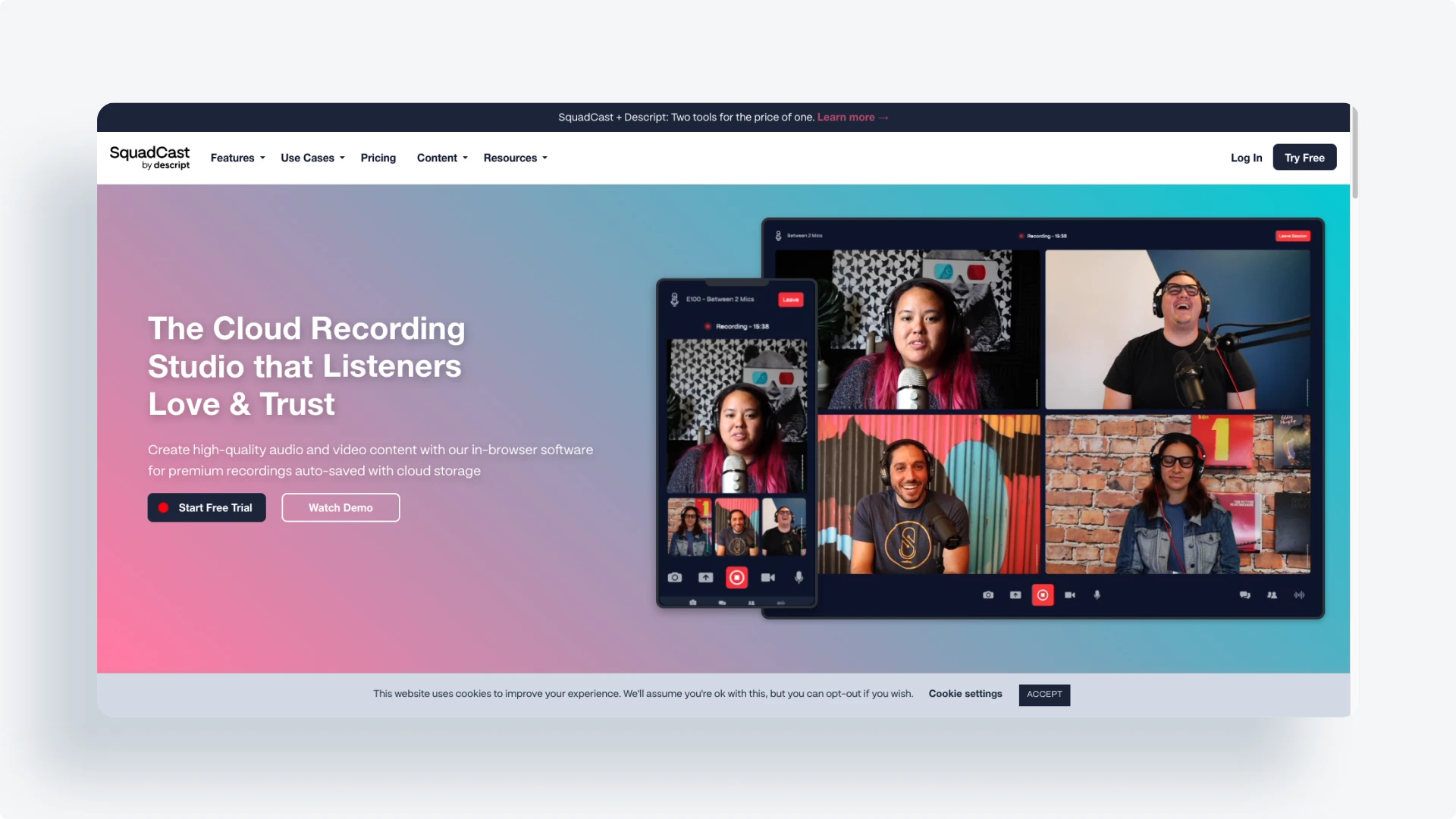Stop recording on the mobile mockup
Image resolution: width=1456 pixels, height=819 pixels.
point(736,577)
